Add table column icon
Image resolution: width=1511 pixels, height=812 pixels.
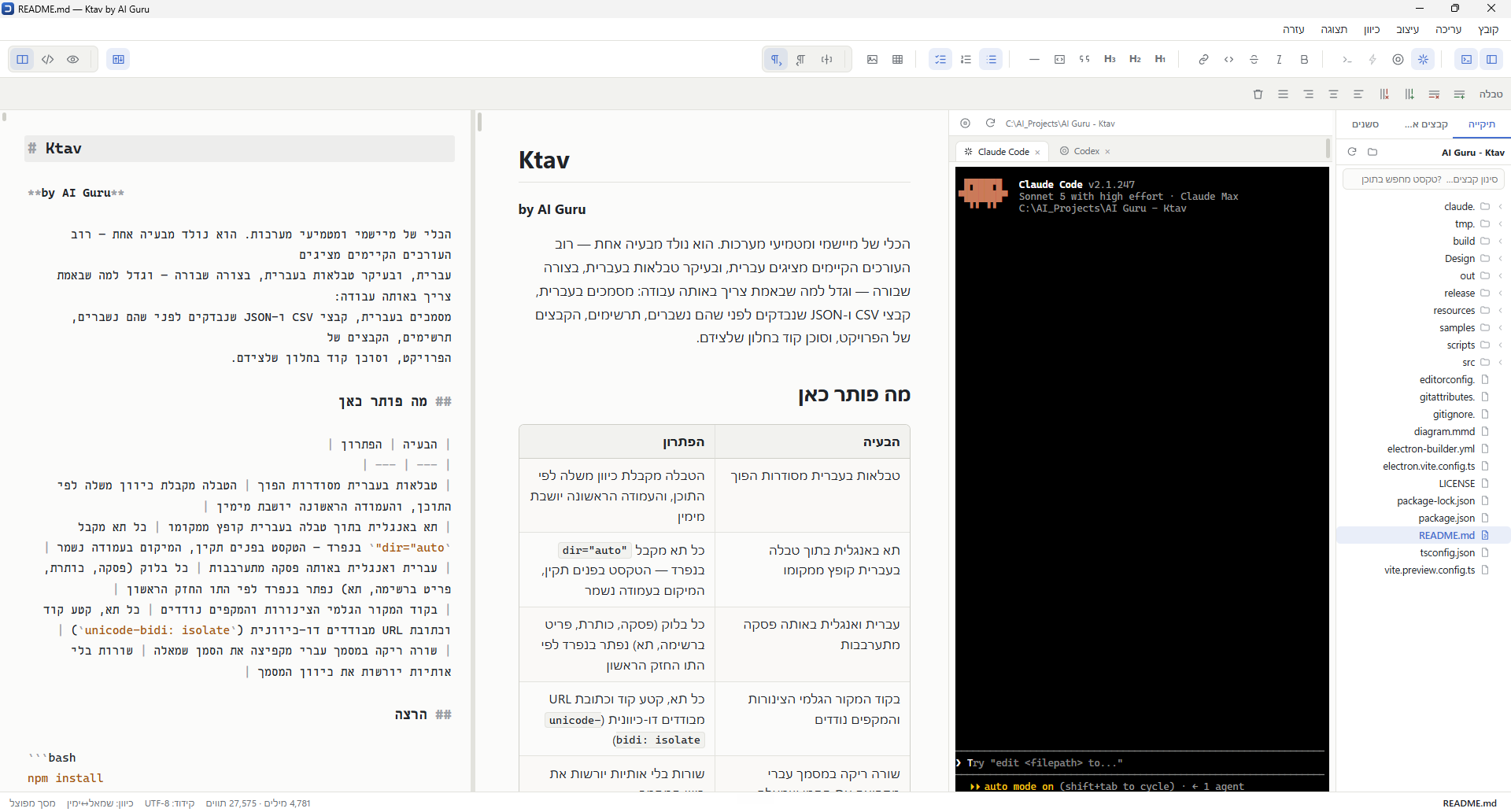pyautogui.click(x=1409, y=94)
